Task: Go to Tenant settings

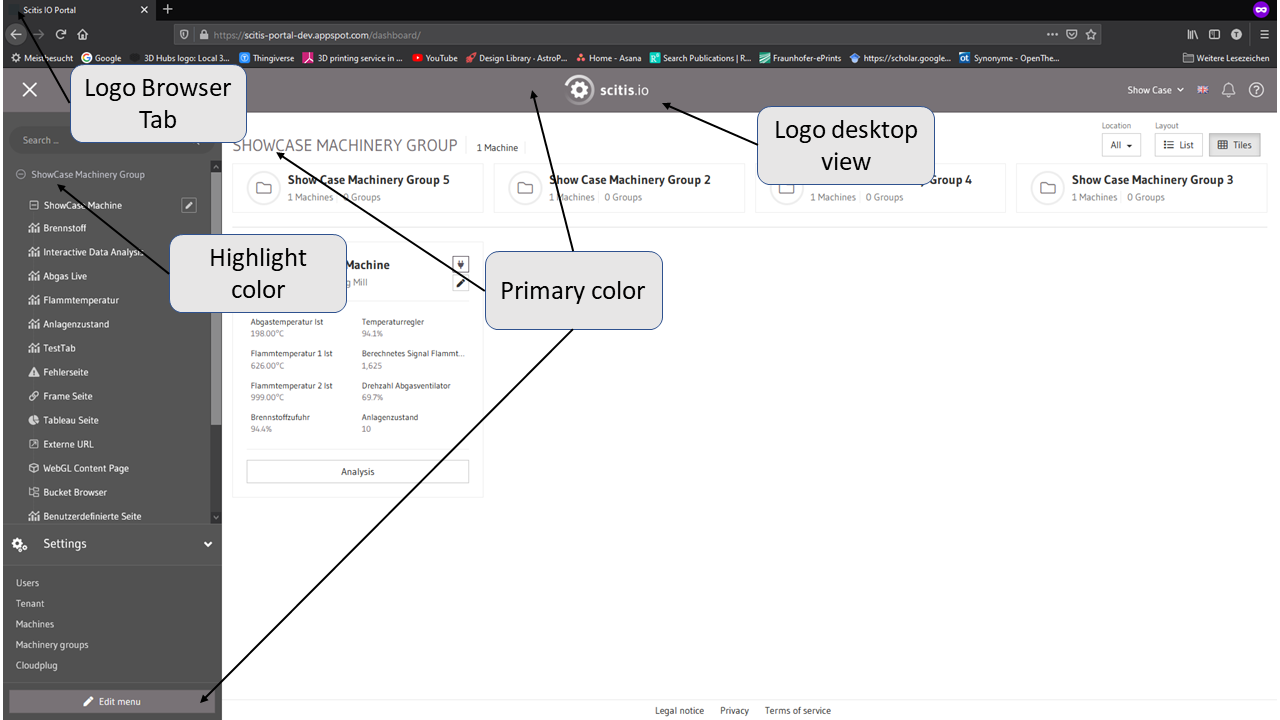Action: click(x=30, y=603)
